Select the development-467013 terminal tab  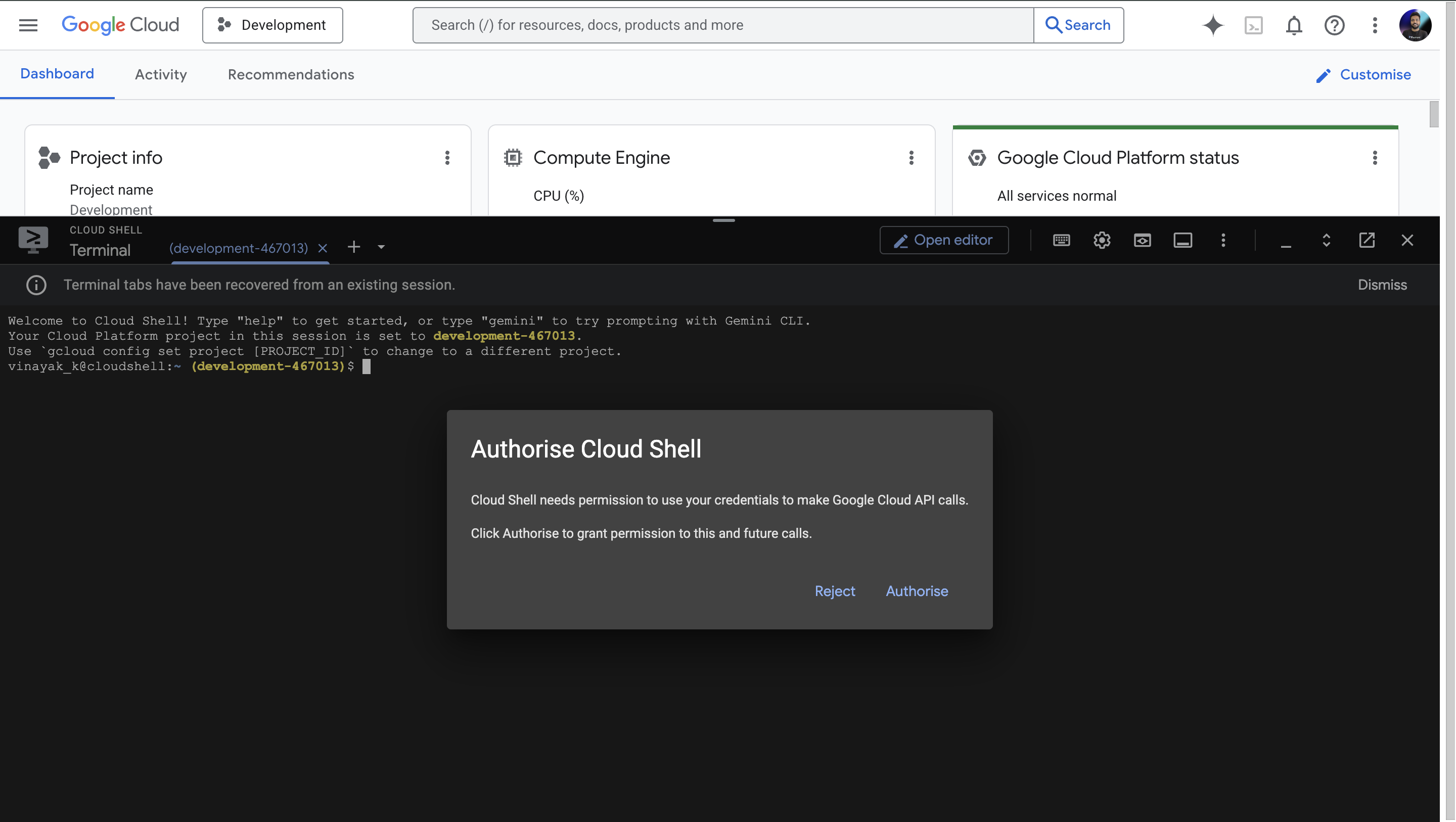239,248
